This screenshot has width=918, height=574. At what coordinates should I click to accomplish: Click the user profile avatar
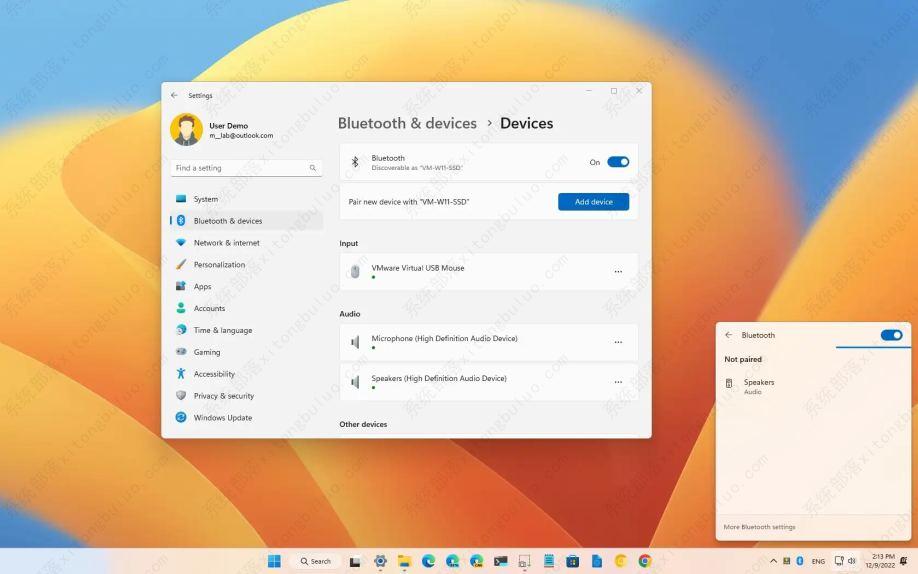point(186,130)
